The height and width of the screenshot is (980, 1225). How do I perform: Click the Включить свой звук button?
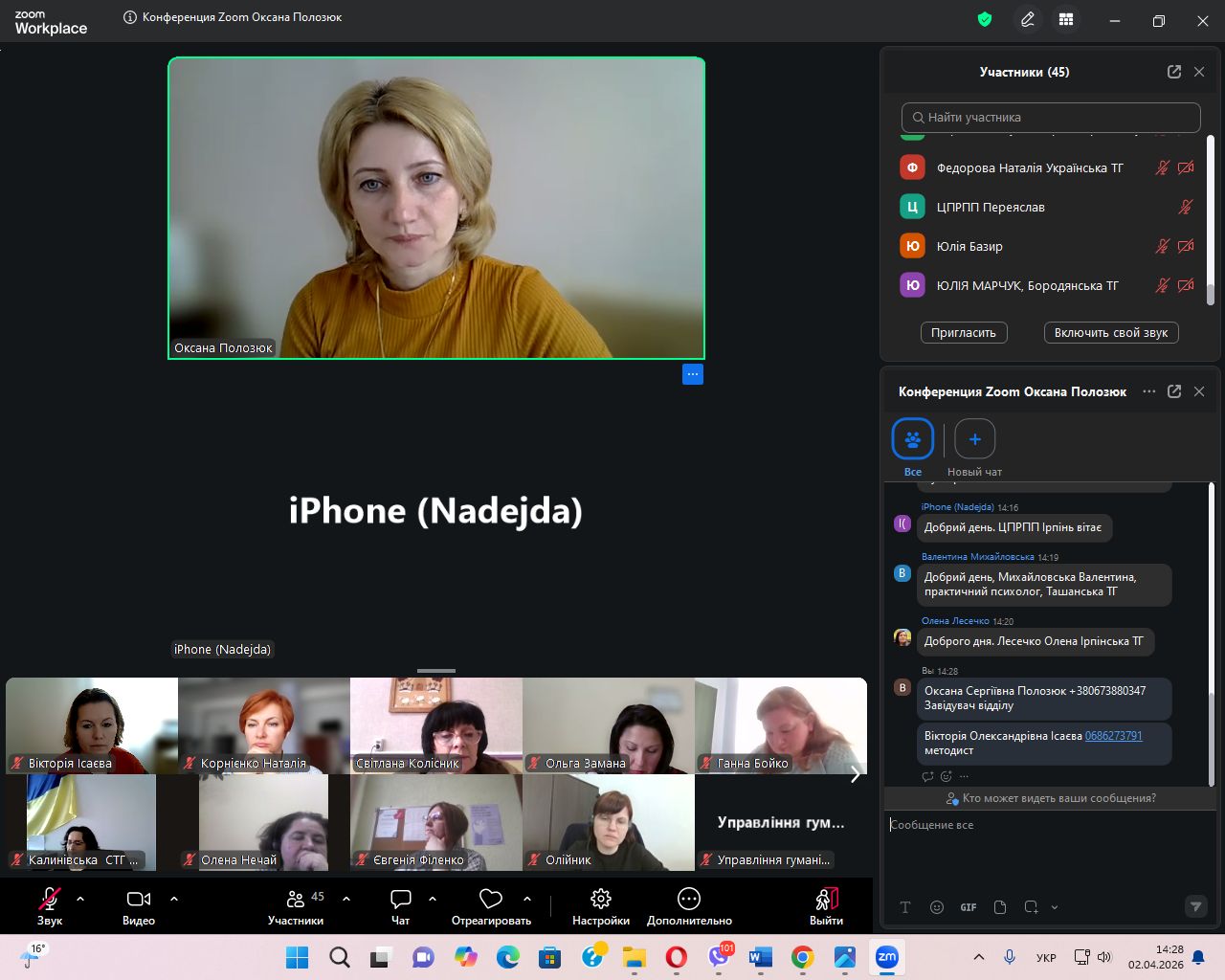(x=1111, y=333)
